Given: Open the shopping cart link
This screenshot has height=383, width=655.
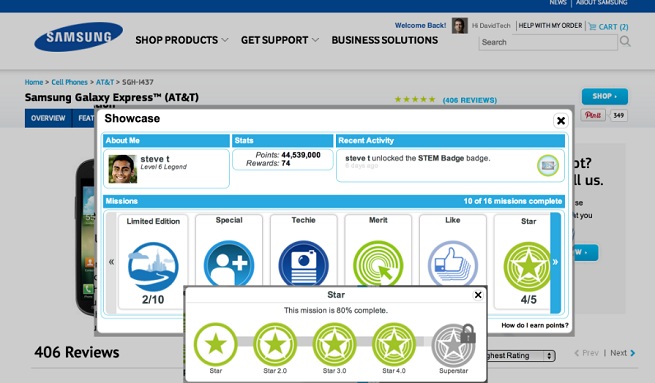Looking at the screenshot, I should pyautogui.click(x=608, y=27).
